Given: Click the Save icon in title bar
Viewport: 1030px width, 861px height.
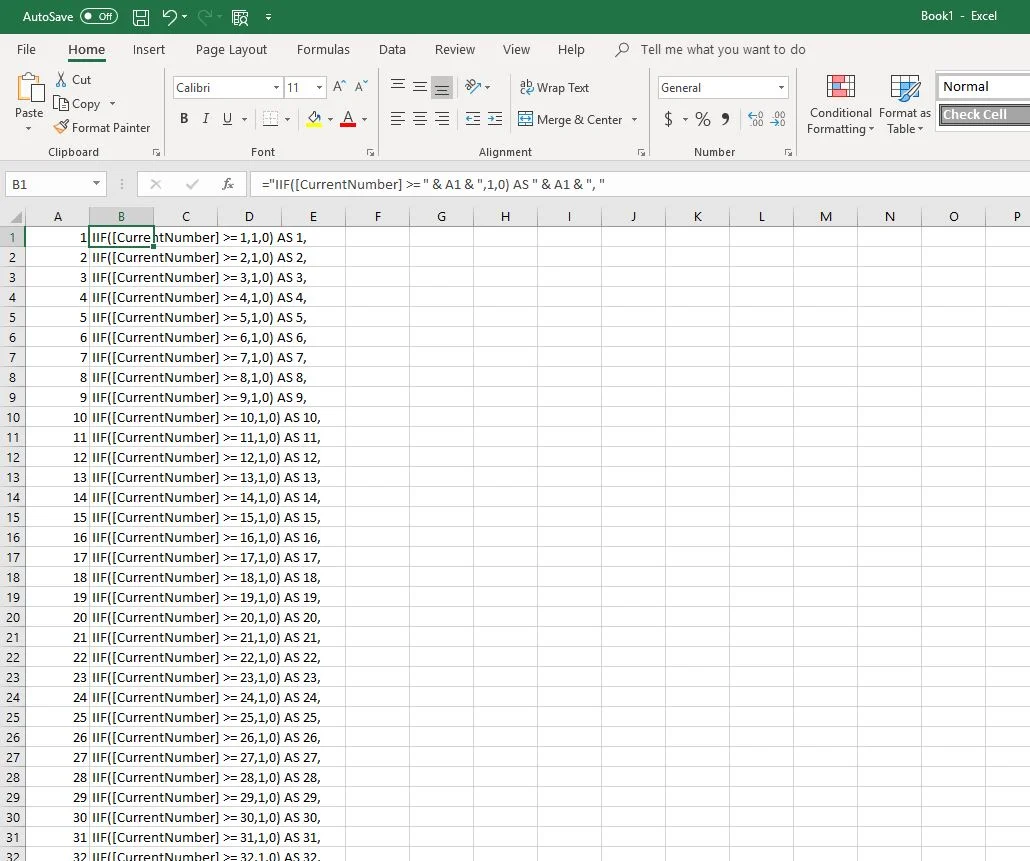Looking at the screenshot, I should point(141,17).
